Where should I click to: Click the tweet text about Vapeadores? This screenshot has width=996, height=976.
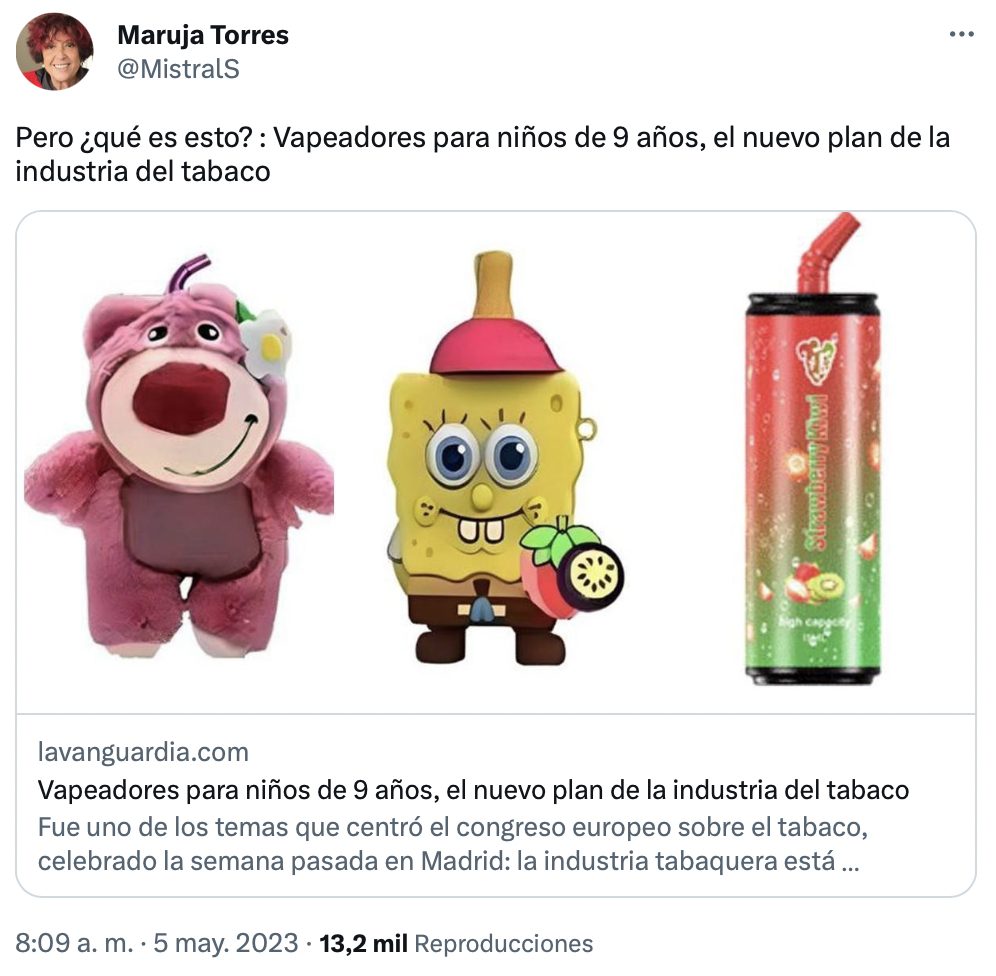point(483,154)
